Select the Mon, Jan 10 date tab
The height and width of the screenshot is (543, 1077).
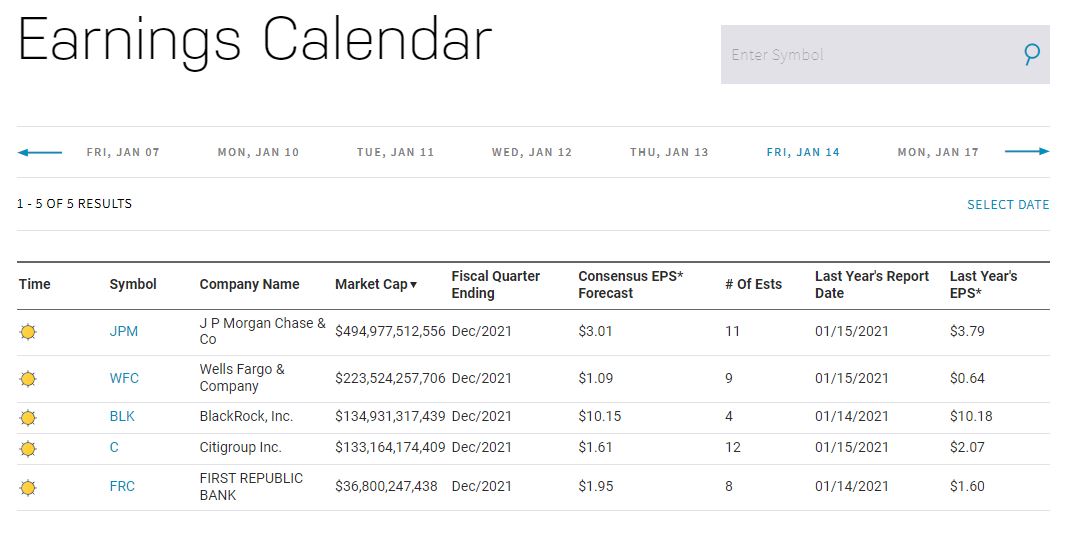pos(258,153)
